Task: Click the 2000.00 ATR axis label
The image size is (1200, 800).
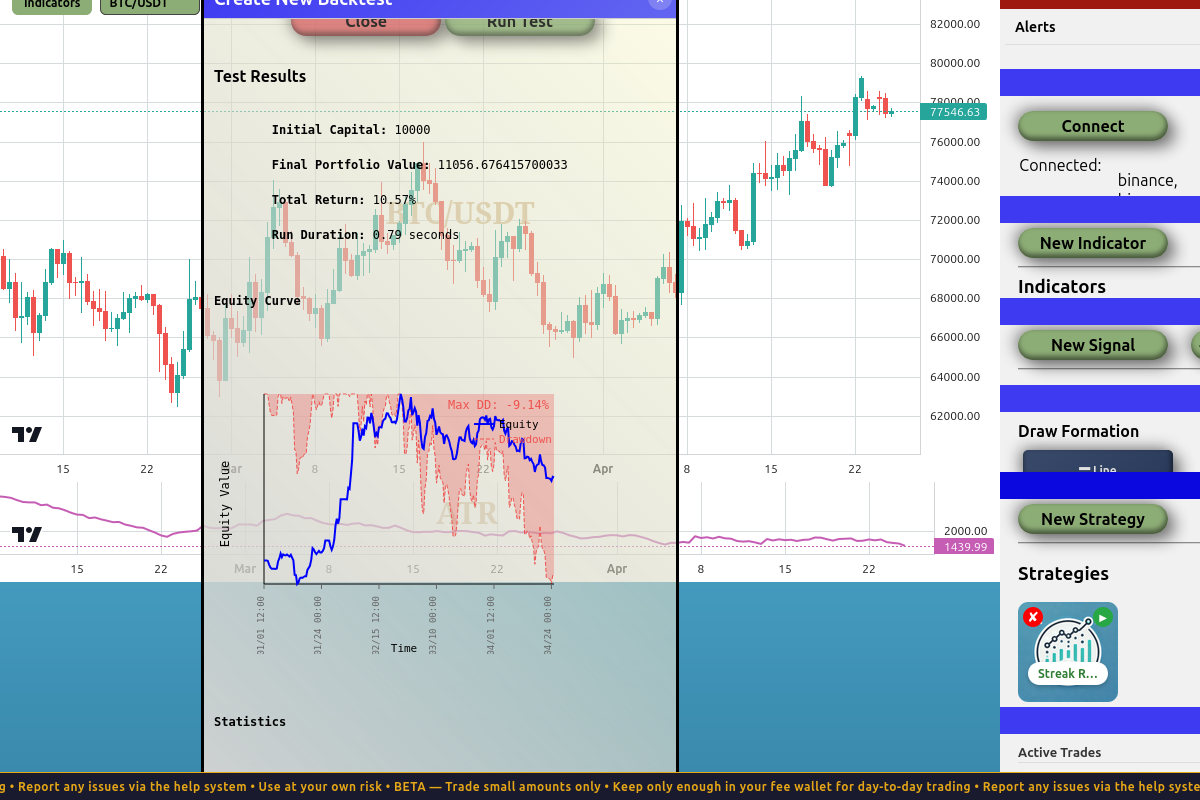Action: 965,532
